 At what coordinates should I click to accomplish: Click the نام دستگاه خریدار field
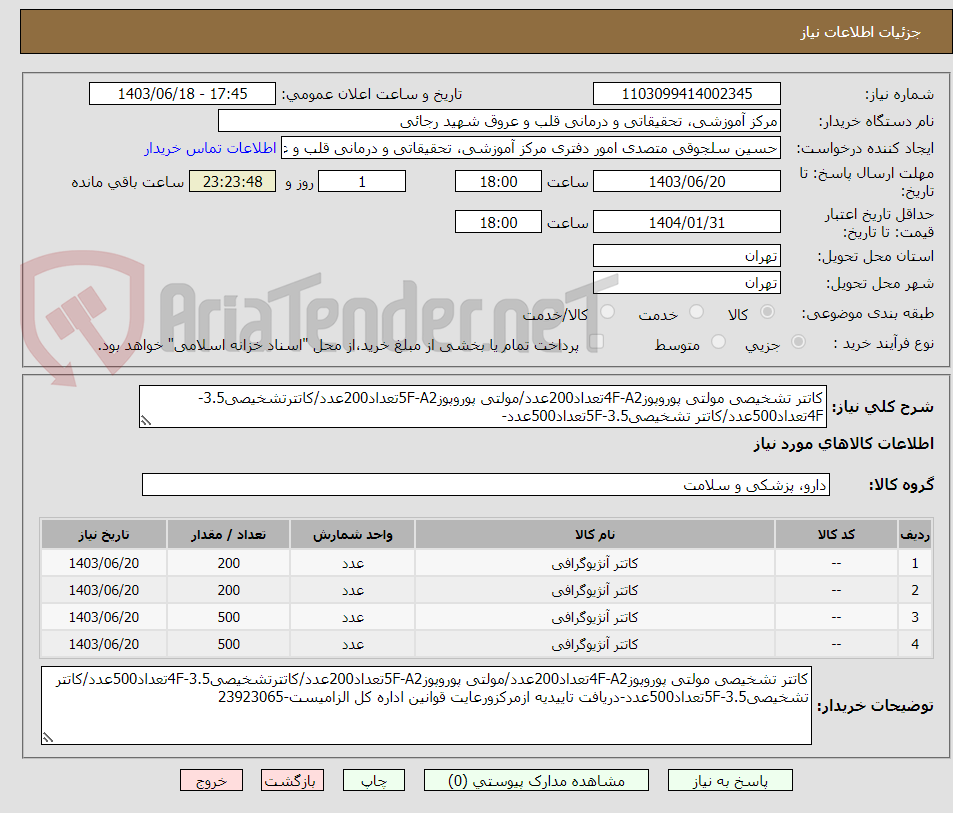pos(499,122)
